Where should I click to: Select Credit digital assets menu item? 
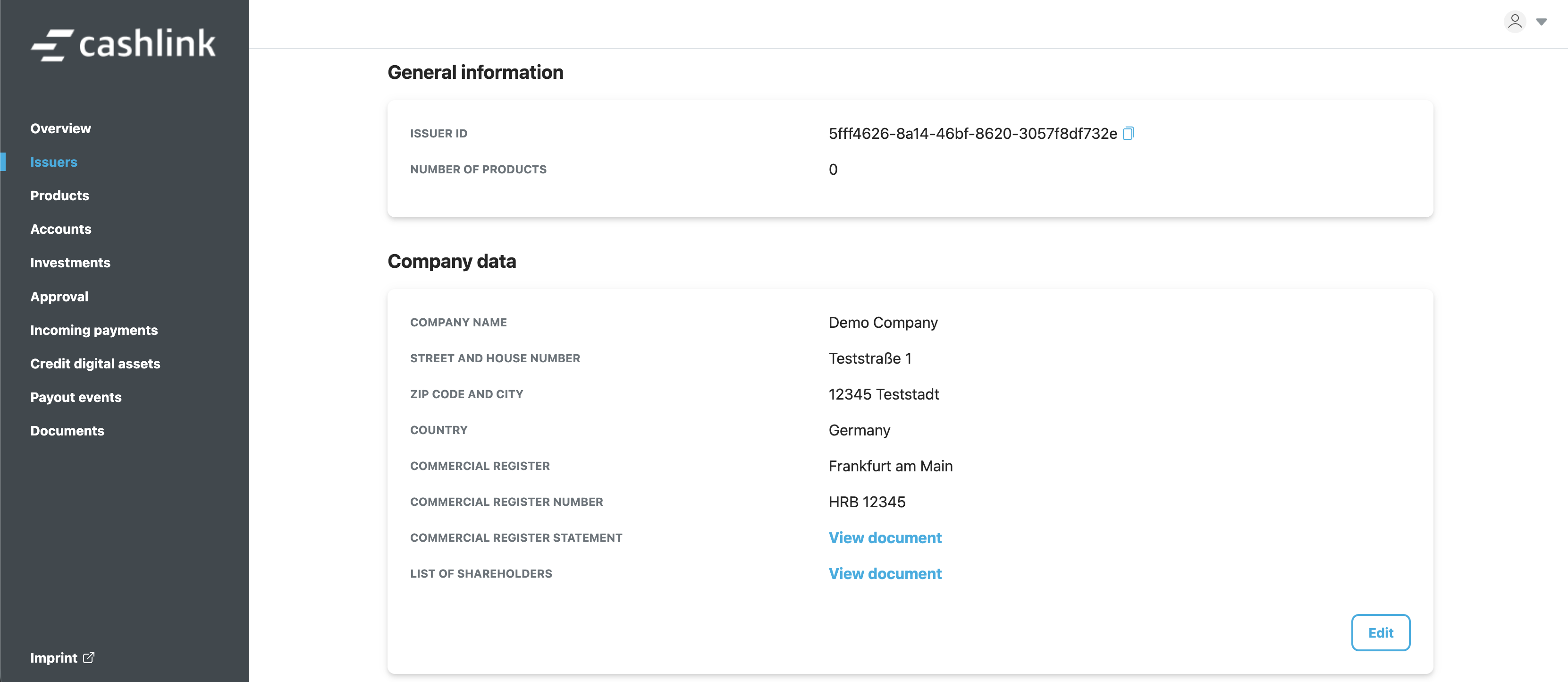click(95, 364)
